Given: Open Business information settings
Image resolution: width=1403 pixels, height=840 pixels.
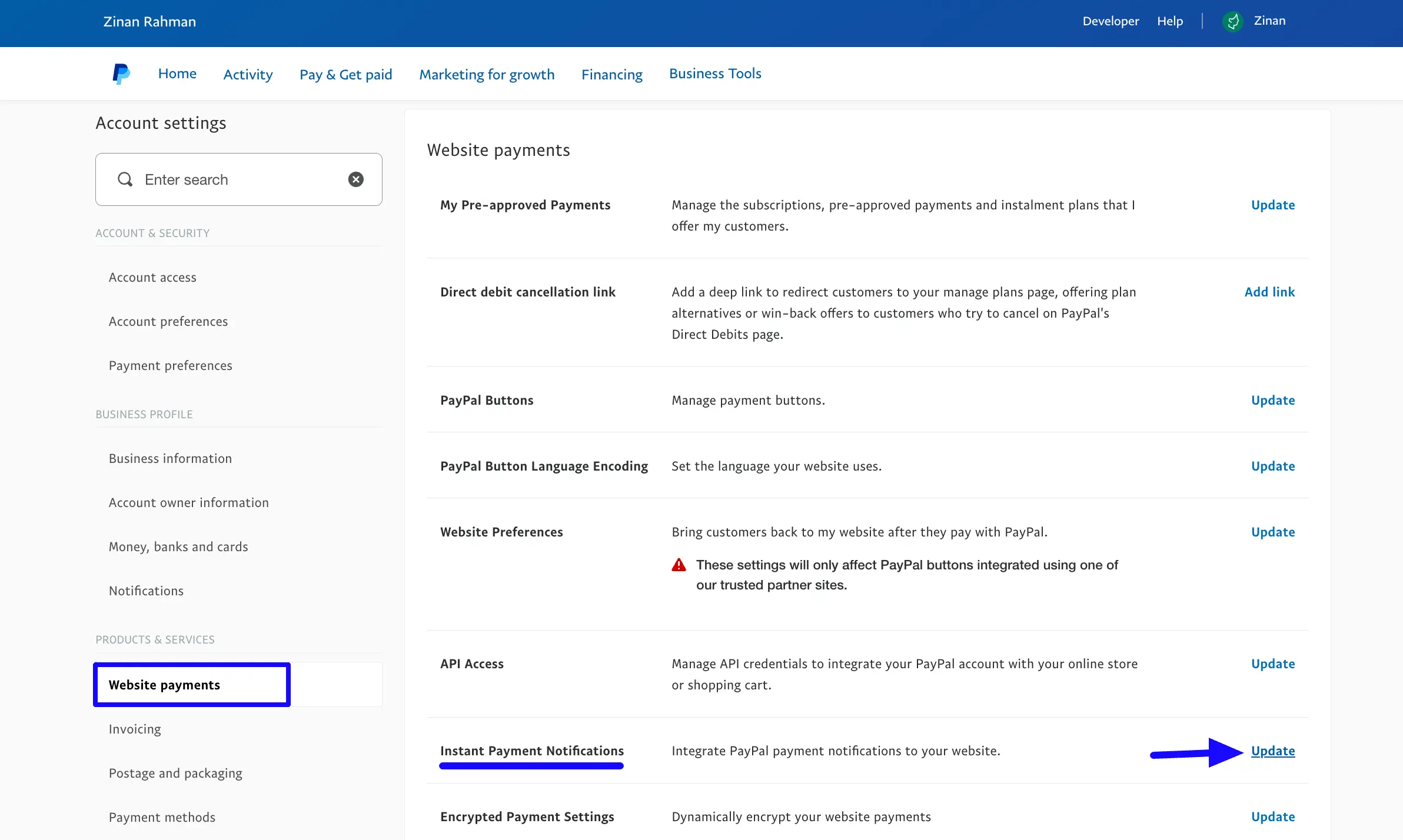Looking at the screenshot, I should [170, 458].
